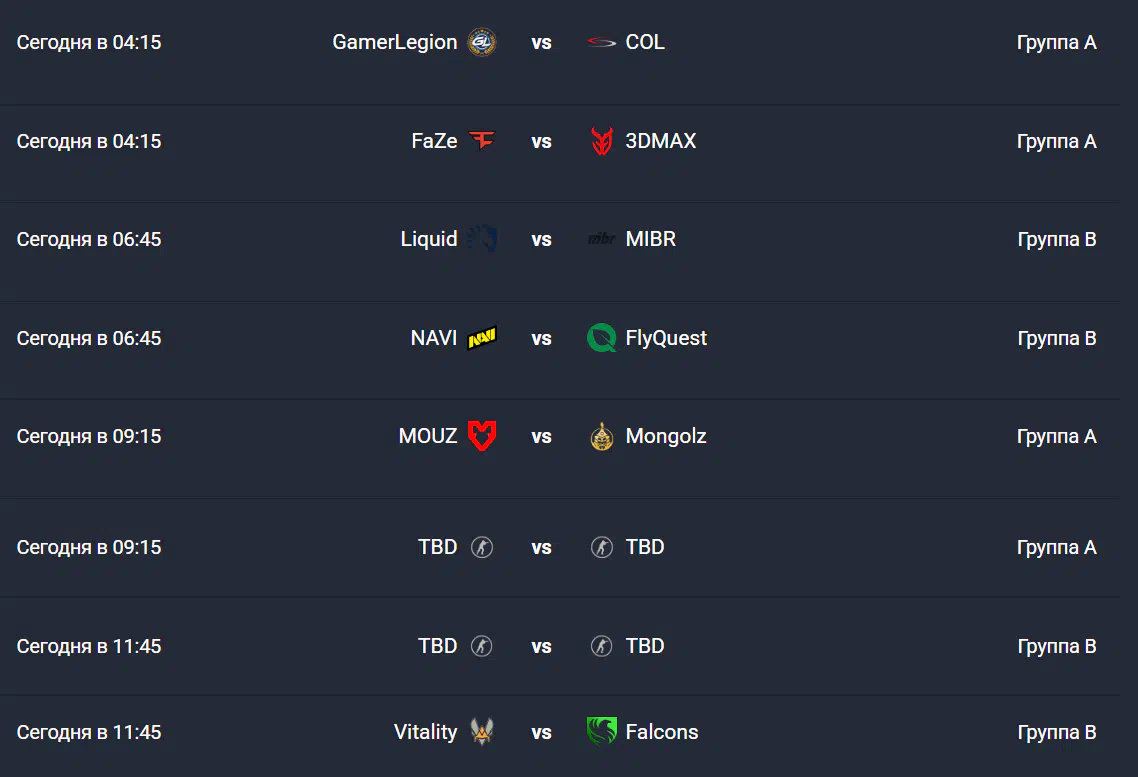This screenshot has width=1138, height=777.
Task: Click the Mongolz golden helmet logo
Action: coord(602,436)
